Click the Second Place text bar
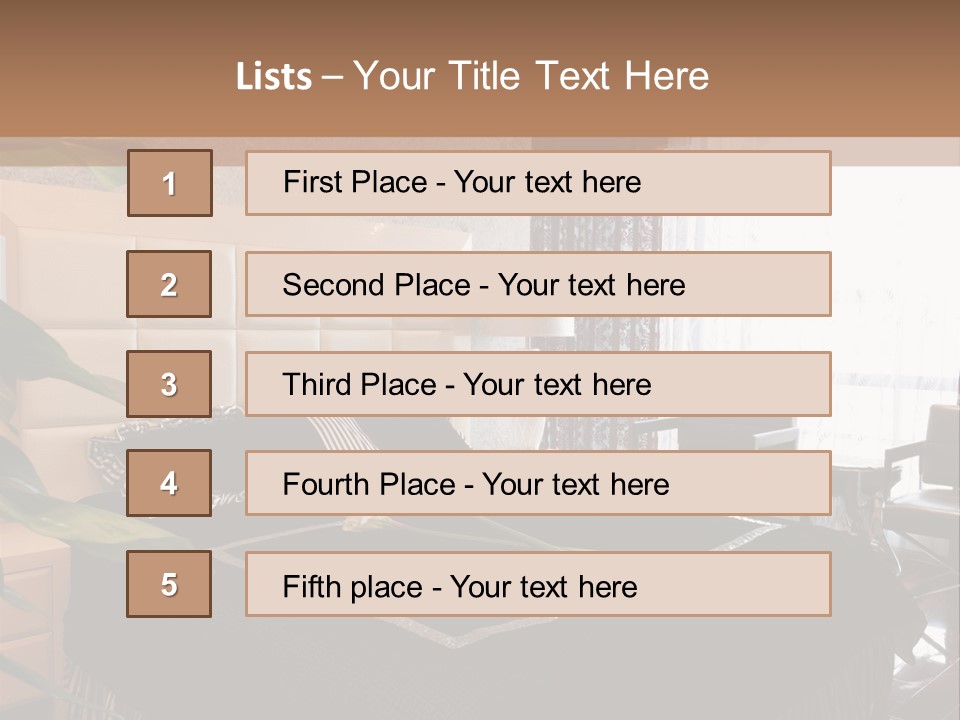Screen dimensions: 960x720 click(x=538, y=284)
